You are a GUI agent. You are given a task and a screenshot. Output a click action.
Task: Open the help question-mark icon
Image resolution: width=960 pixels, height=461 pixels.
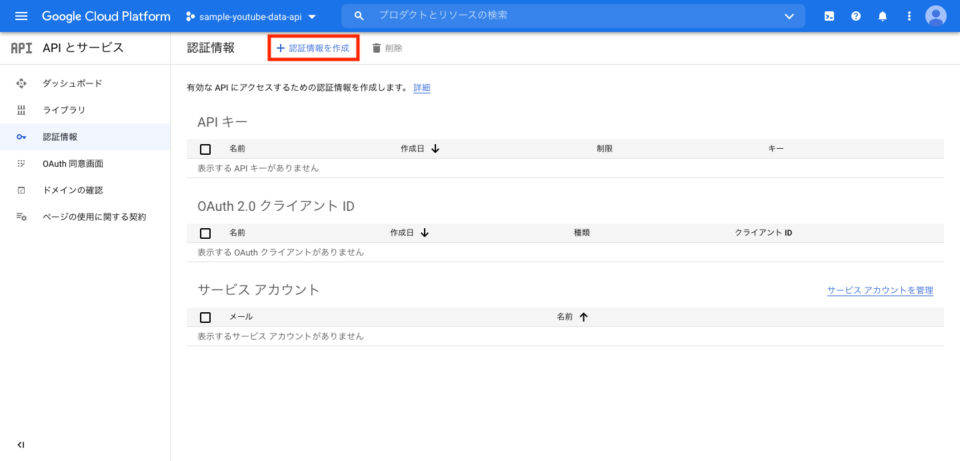(x=856, y=17)
